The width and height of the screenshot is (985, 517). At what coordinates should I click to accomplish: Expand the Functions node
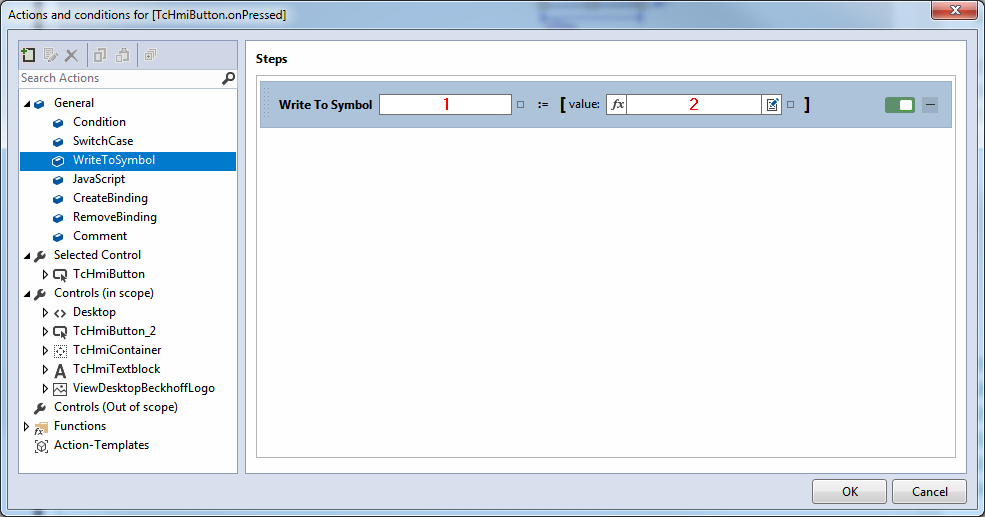[26, 427]
